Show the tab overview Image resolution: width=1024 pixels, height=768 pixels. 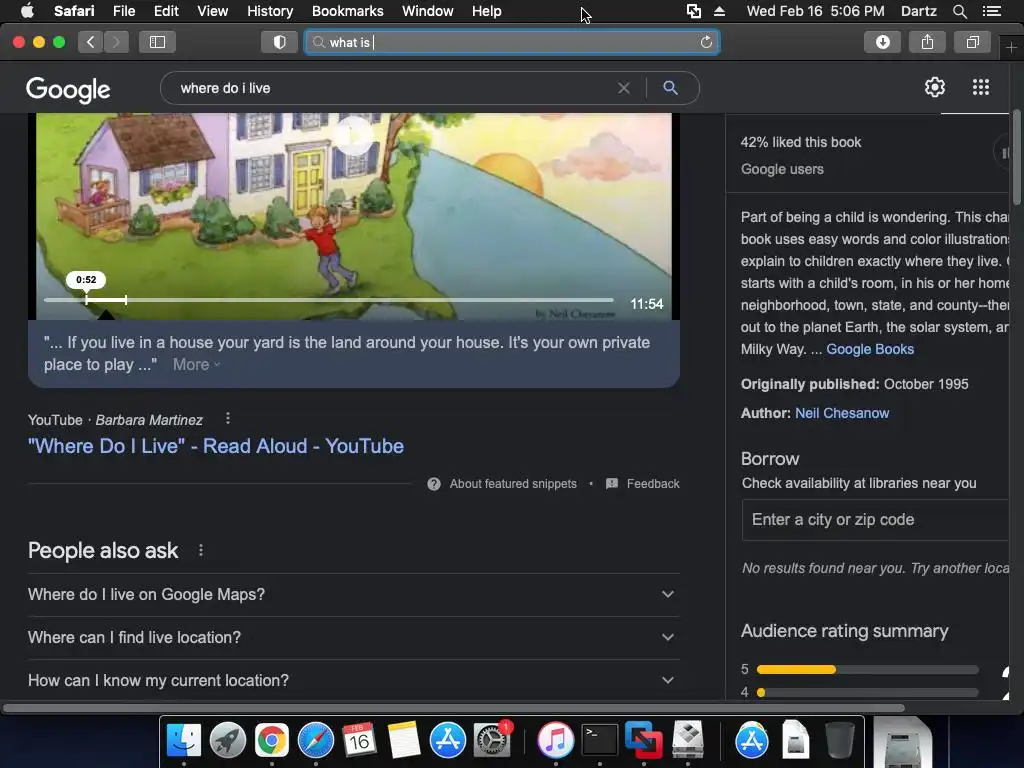coord(972,42)
